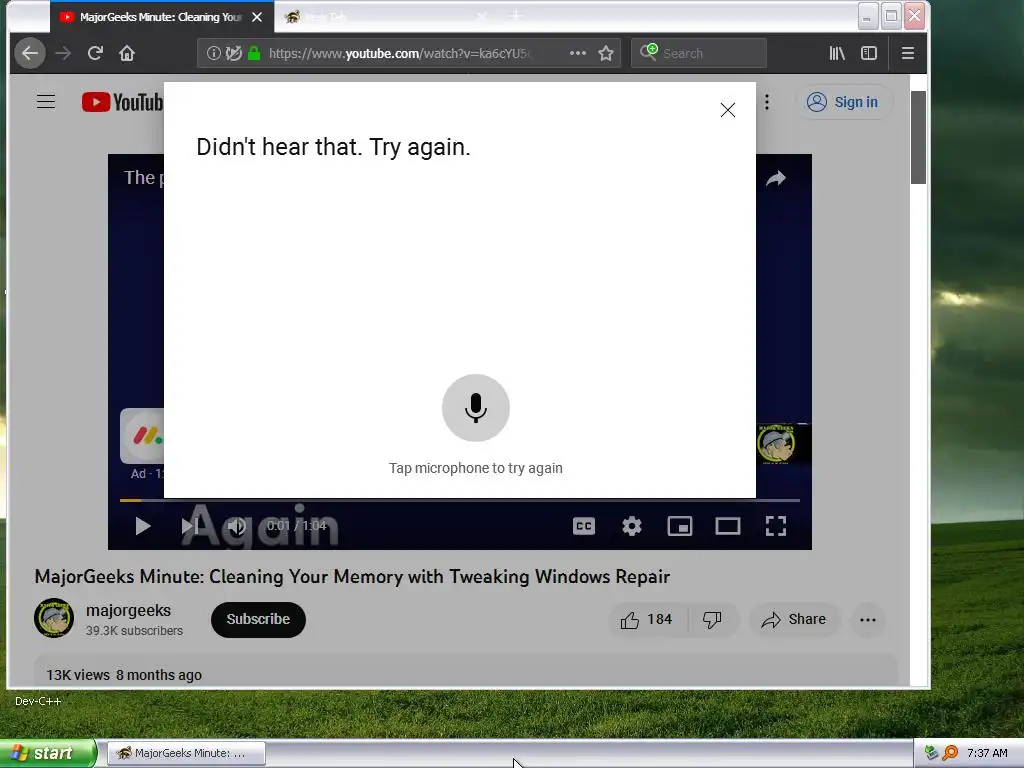Bookmark this page with the star
The width and height of the screenshot is (1024, 768).
coord(606,54)
